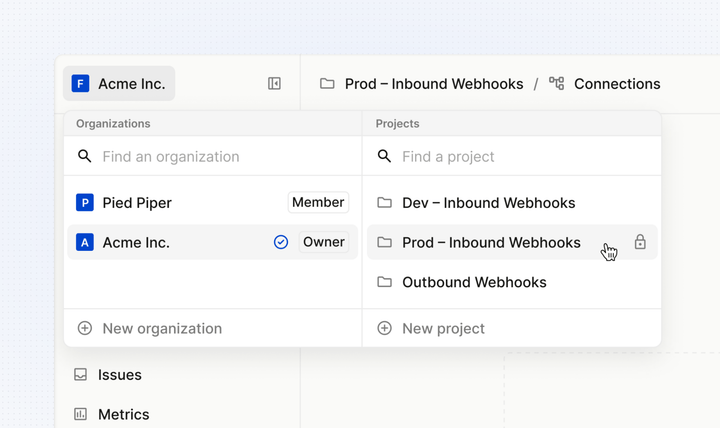Collapse the sidebar panel icon
Screen dimensions: 720x428
[x=274, y=84]
